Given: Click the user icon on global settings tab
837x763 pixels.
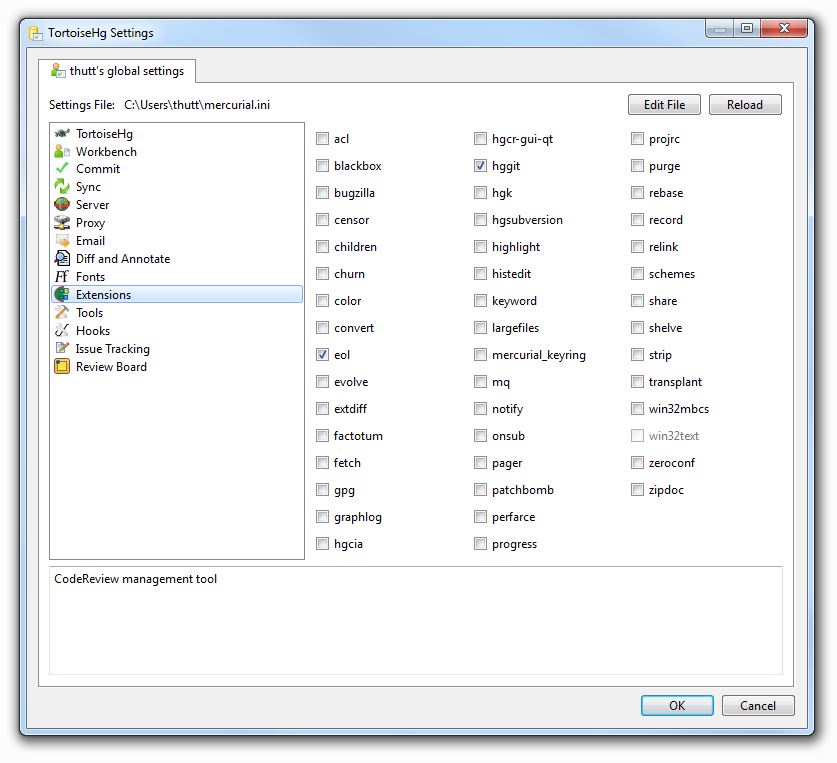Looking at the screenshot, I should point(58,70).
